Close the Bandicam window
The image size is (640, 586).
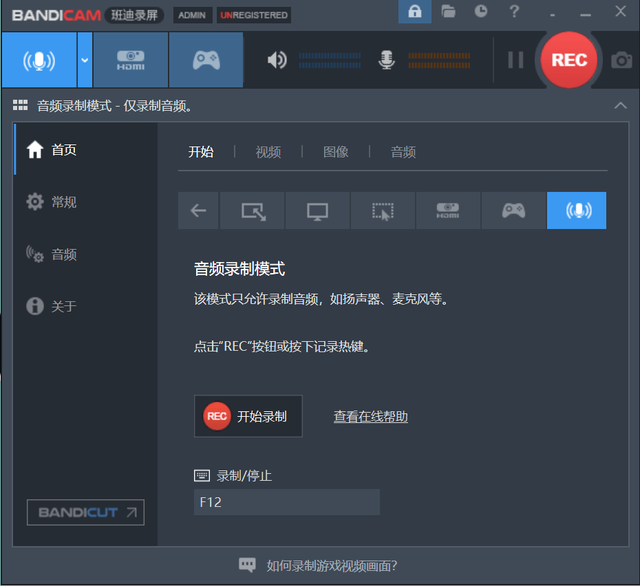point(620,11)
